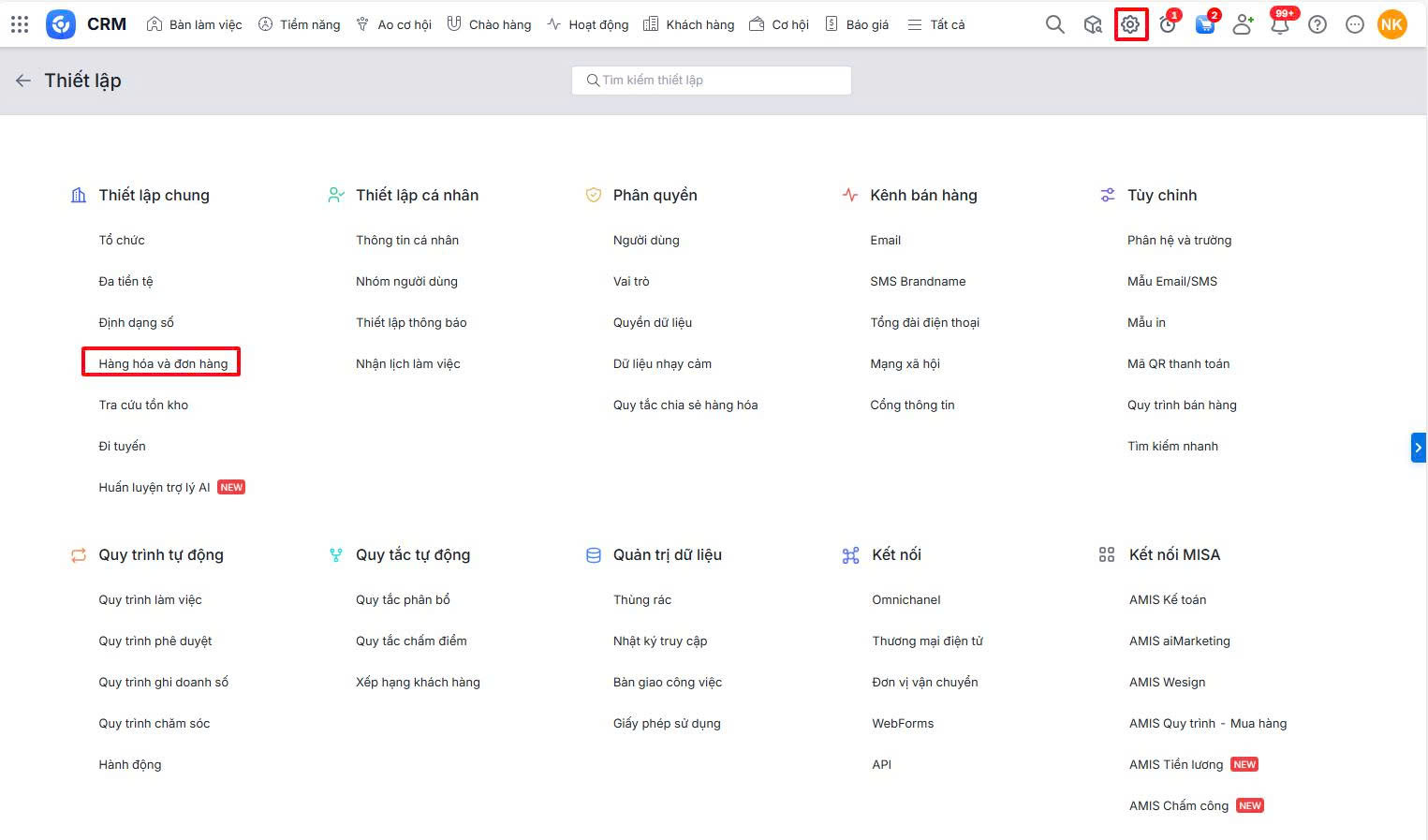Open the settings gear icon
The width and height of the screenshot is (1428, 840).
click(1130, 24)
